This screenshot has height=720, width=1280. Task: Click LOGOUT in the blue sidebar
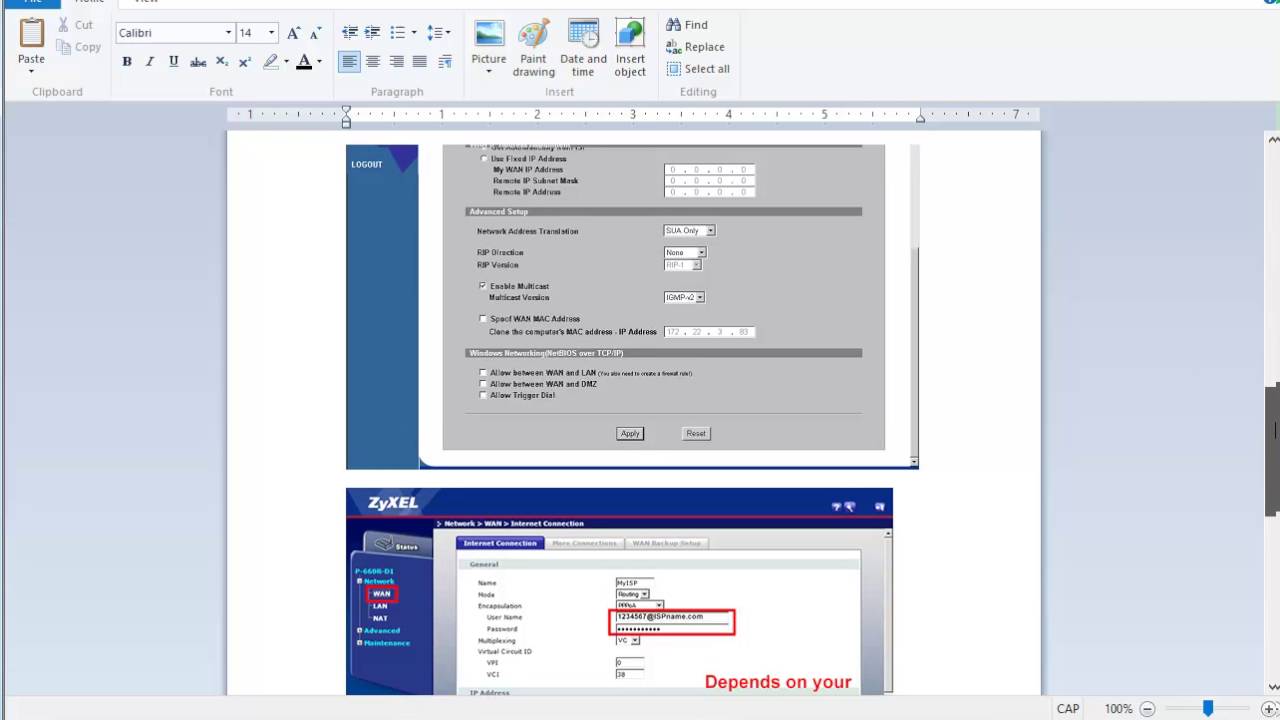coord(367,164)
